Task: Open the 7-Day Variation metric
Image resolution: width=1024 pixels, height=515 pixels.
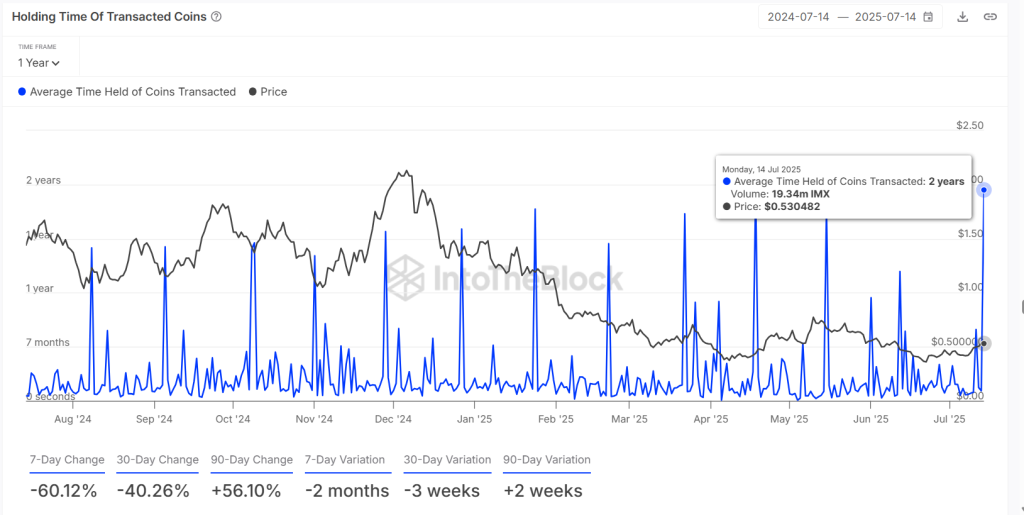Action: [347, 460]
